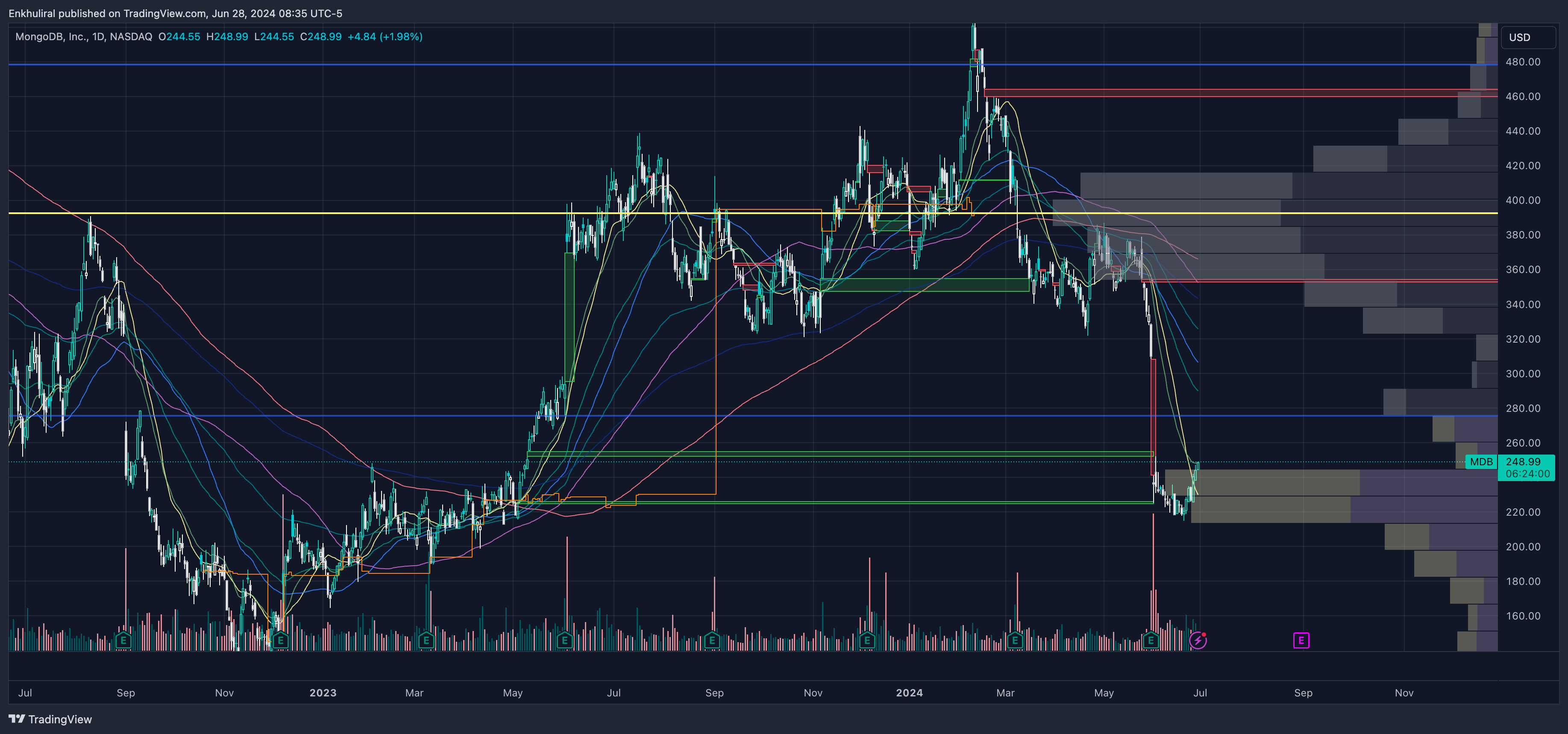This screenshot has height=734, width=1568.
Task: Select the earnings E marker near June 2023
Action: [565, 640]
